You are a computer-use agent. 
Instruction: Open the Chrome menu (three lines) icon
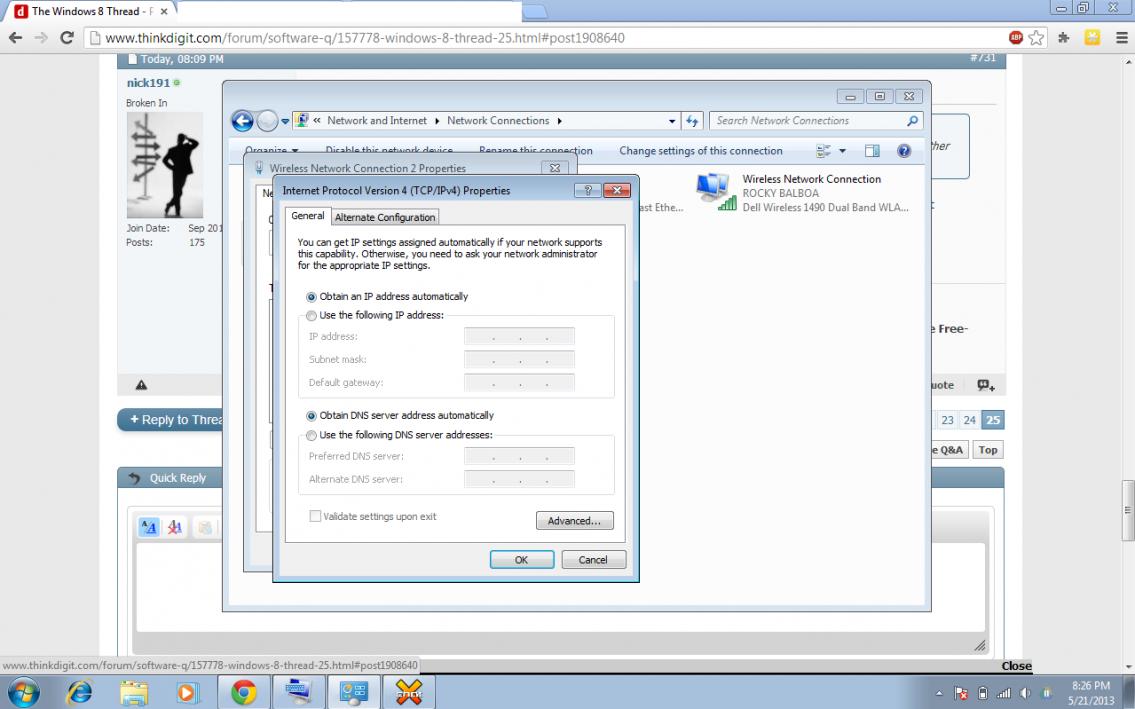(1119, 38)
